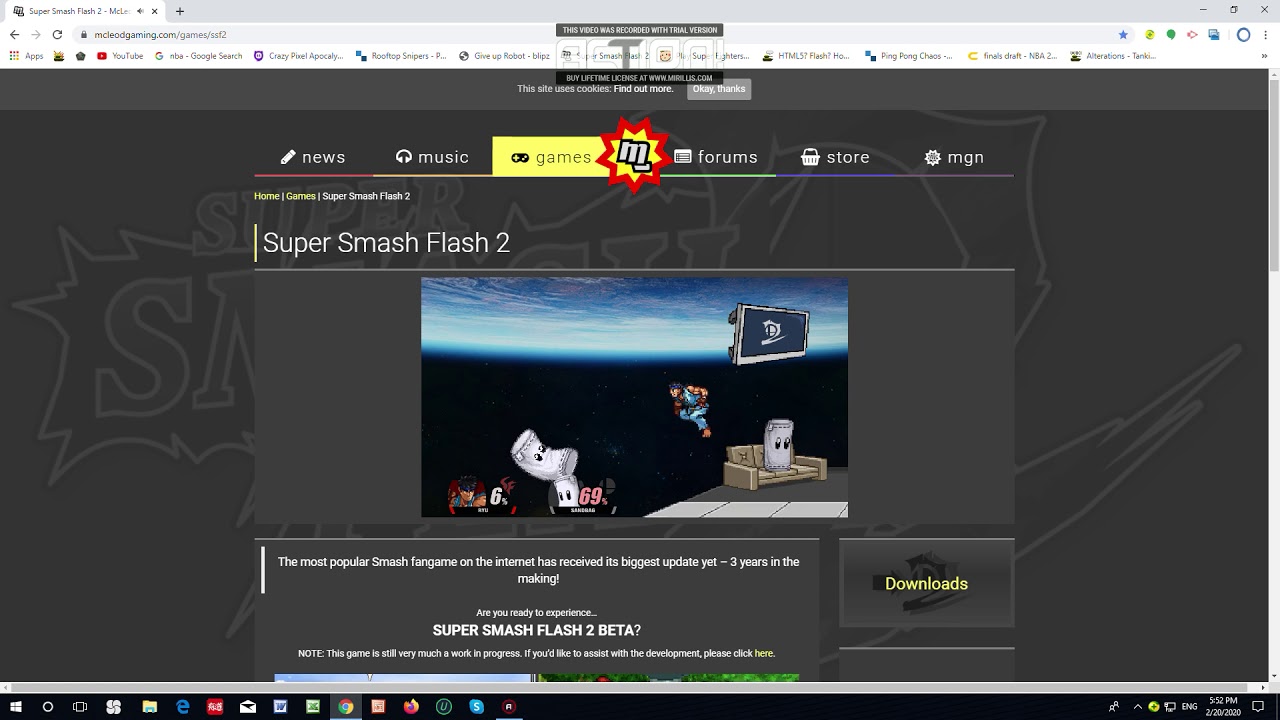
Task: Open the ENG language indicator
Action: pos(1189,707)
